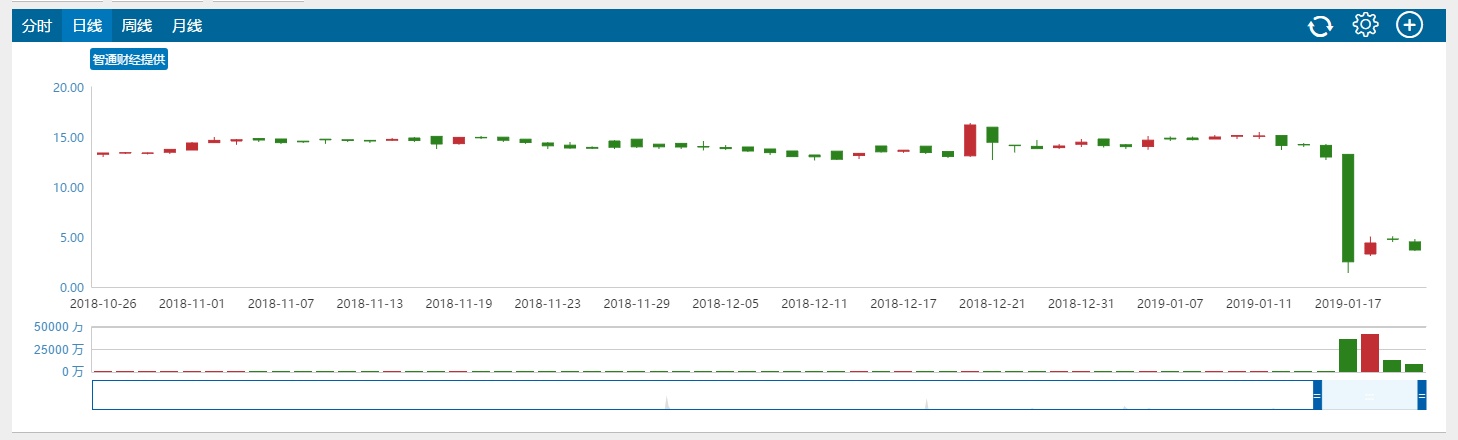The height and width of the screenshot is (440, 1458).
Task: Click the red candlestick after the crash
Action: pos(1370,247)
